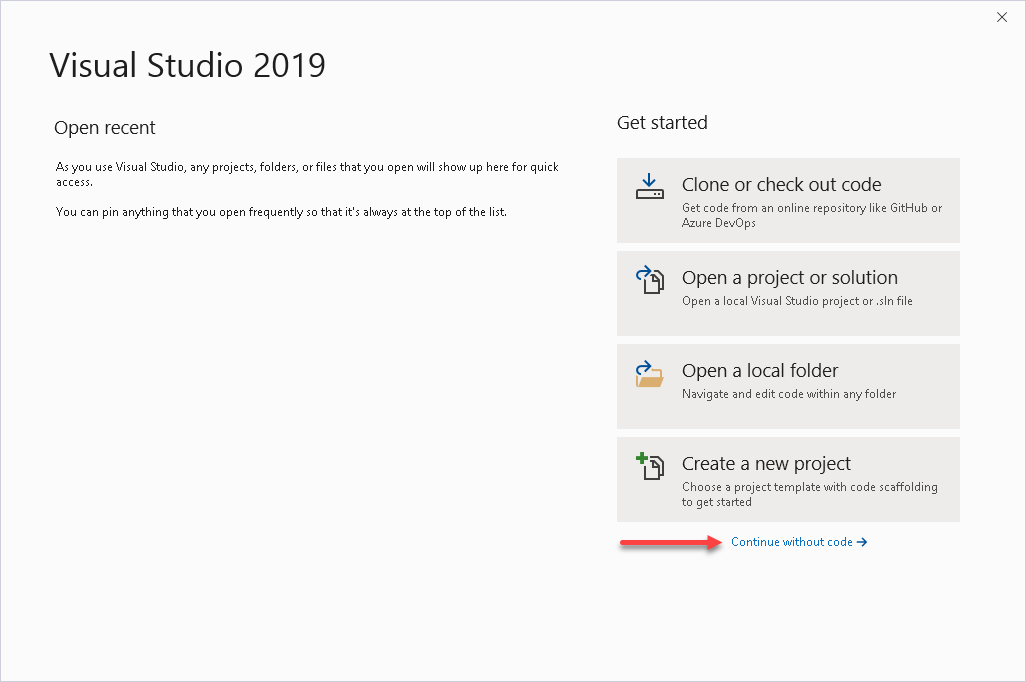Click the Get started heading
1026x682 pixels.
(x=662, y=123)
